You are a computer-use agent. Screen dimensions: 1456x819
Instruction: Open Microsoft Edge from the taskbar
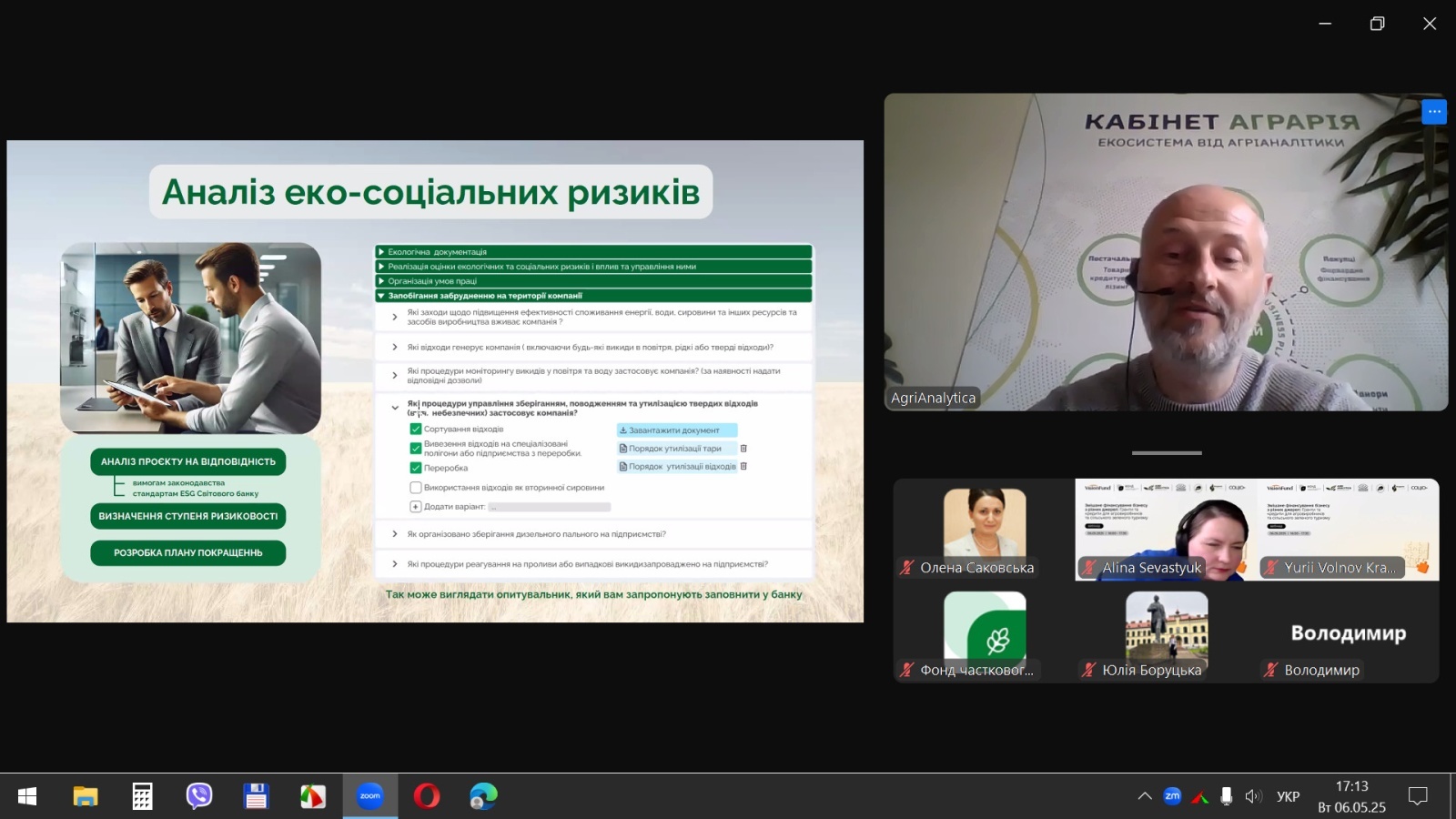coord(483,796)
